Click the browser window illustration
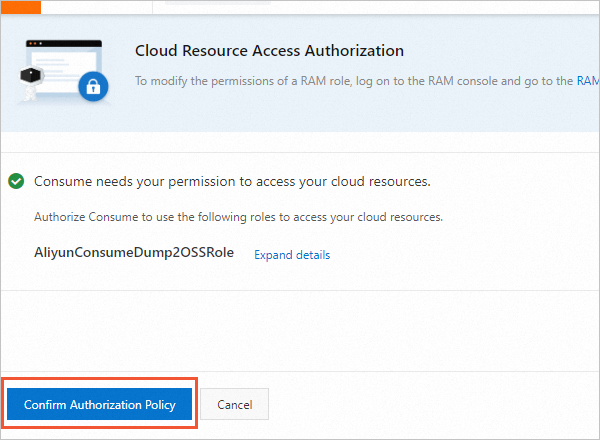 click(x=66, y=64)
